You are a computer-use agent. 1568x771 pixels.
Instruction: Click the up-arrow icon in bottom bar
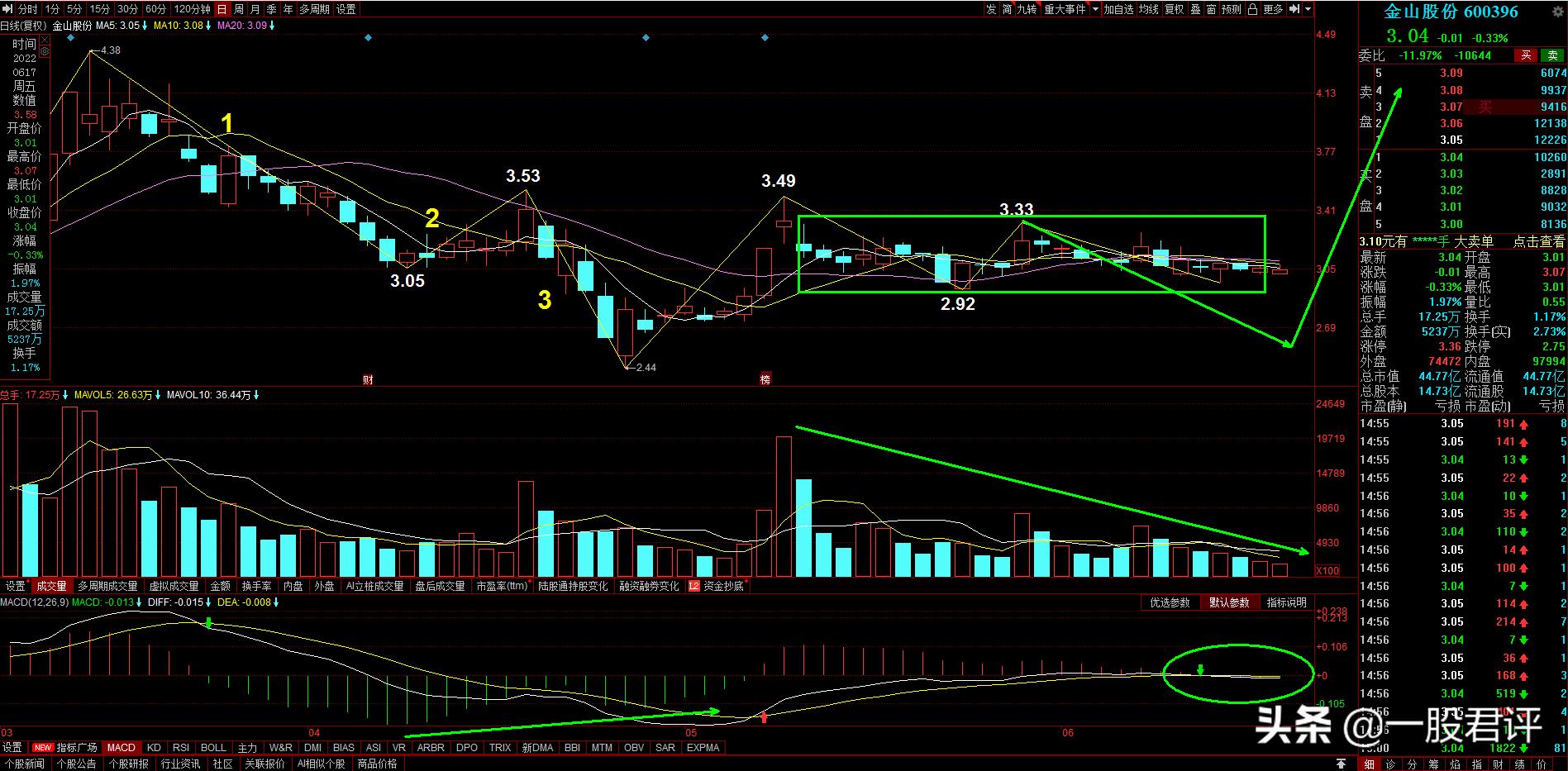pos(1342,764)
